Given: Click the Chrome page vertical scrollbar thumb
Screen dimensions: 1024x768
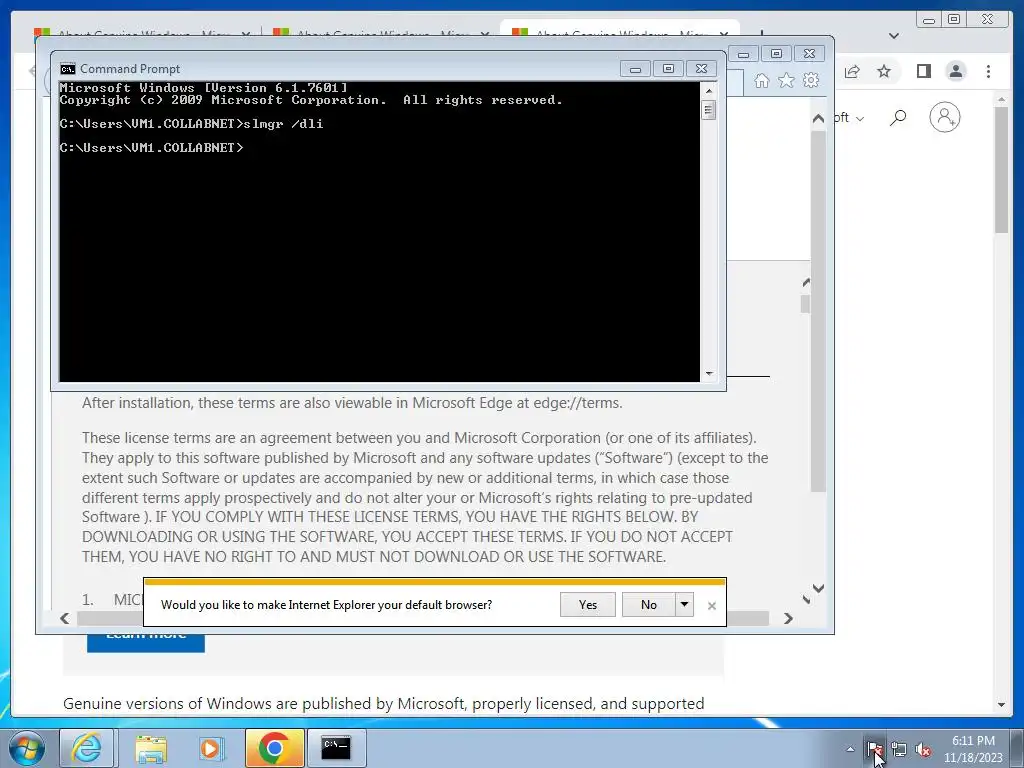Looking at the screenshot, I should [x=1001, y=170].
